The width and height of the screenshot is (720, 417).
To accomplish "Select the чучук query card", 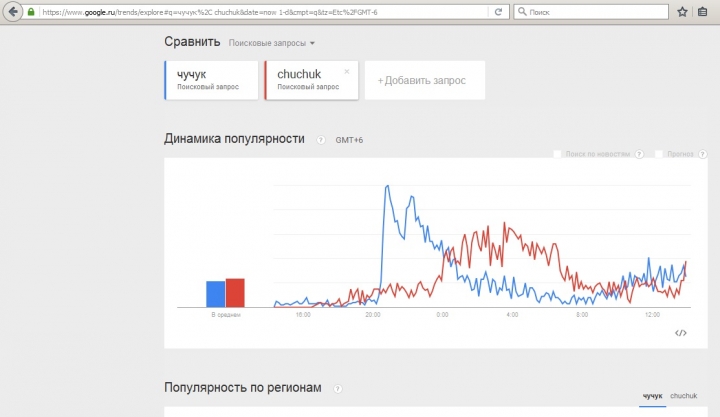I will (211, 80).
